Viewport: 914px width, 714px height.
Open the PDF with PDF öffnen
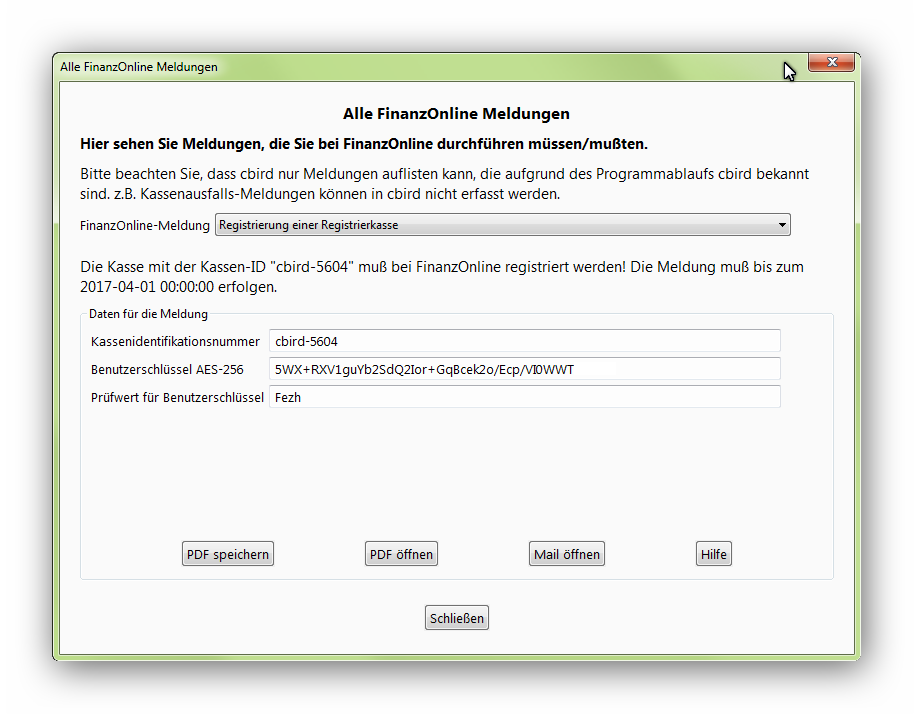click(x=401, y=554)
